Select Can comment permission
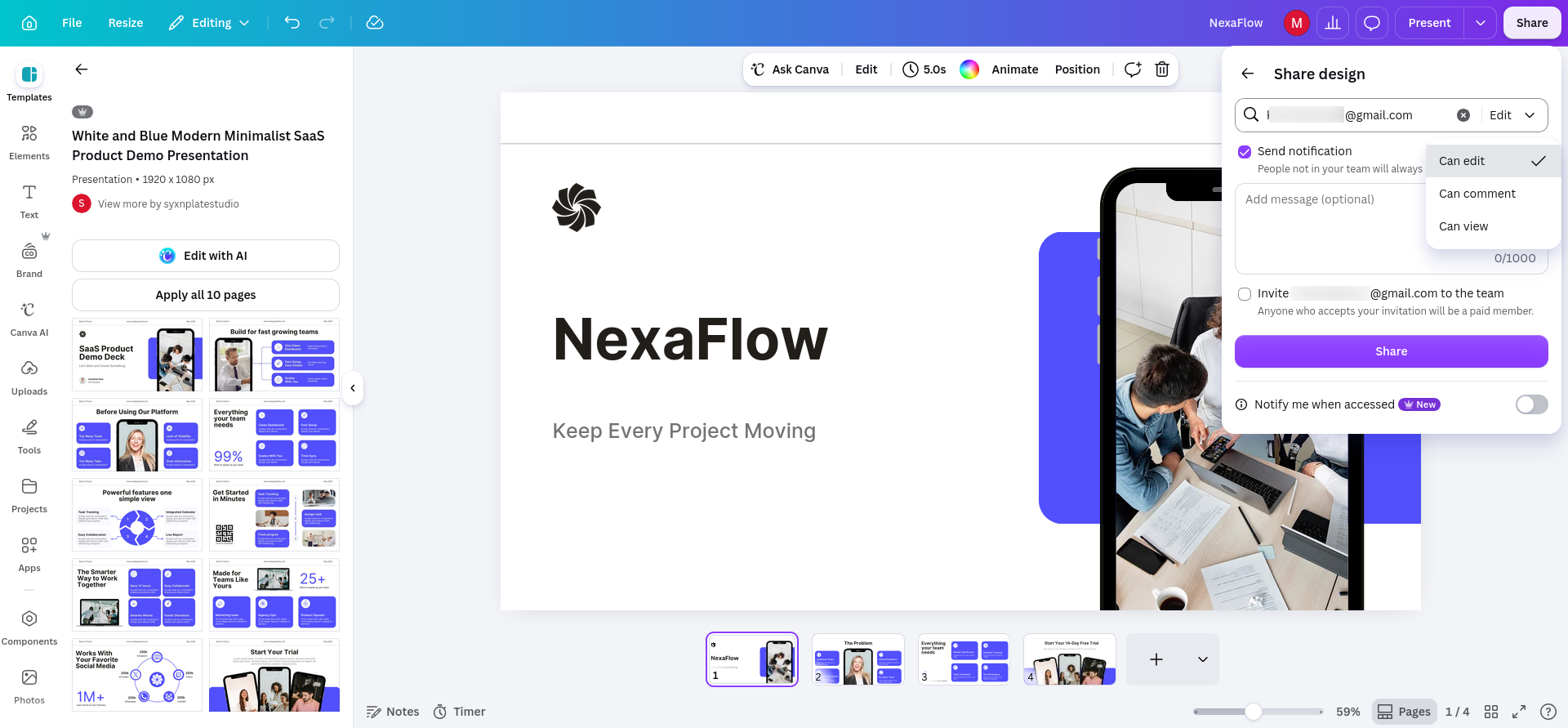1568x728 pixels. click(x=1493, y=194)
